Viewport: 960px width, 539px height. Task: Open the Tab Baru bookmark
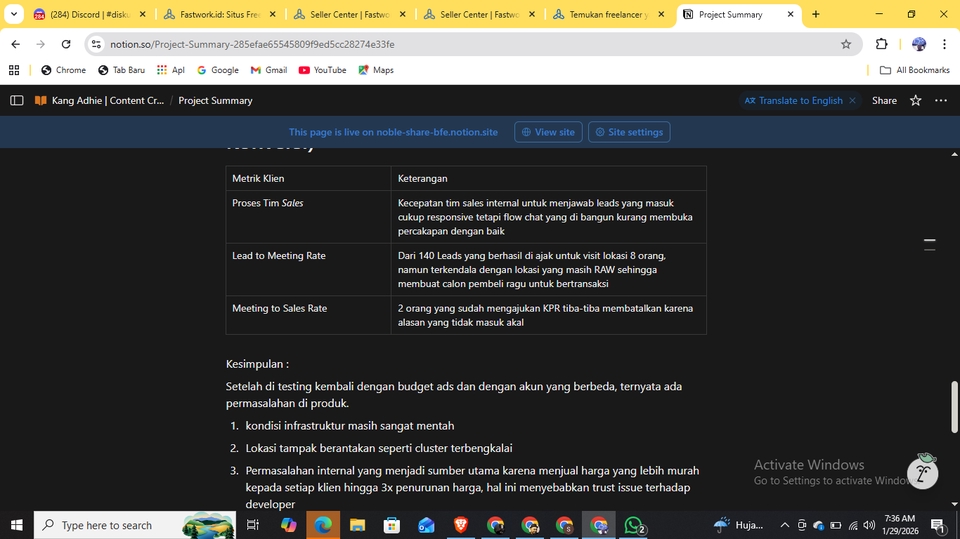(x=121, y=70)
